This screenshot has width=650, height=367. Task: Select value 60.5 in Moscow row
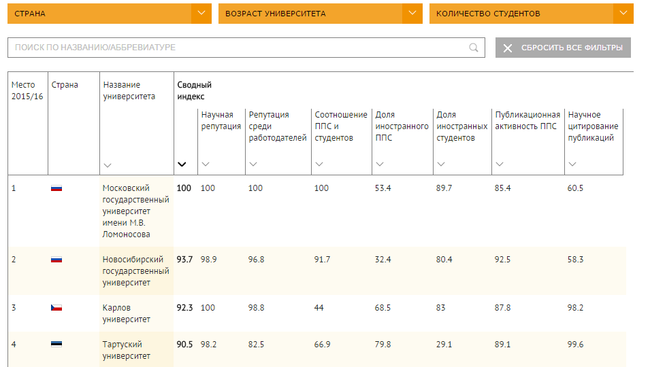[x=575, y=188]
